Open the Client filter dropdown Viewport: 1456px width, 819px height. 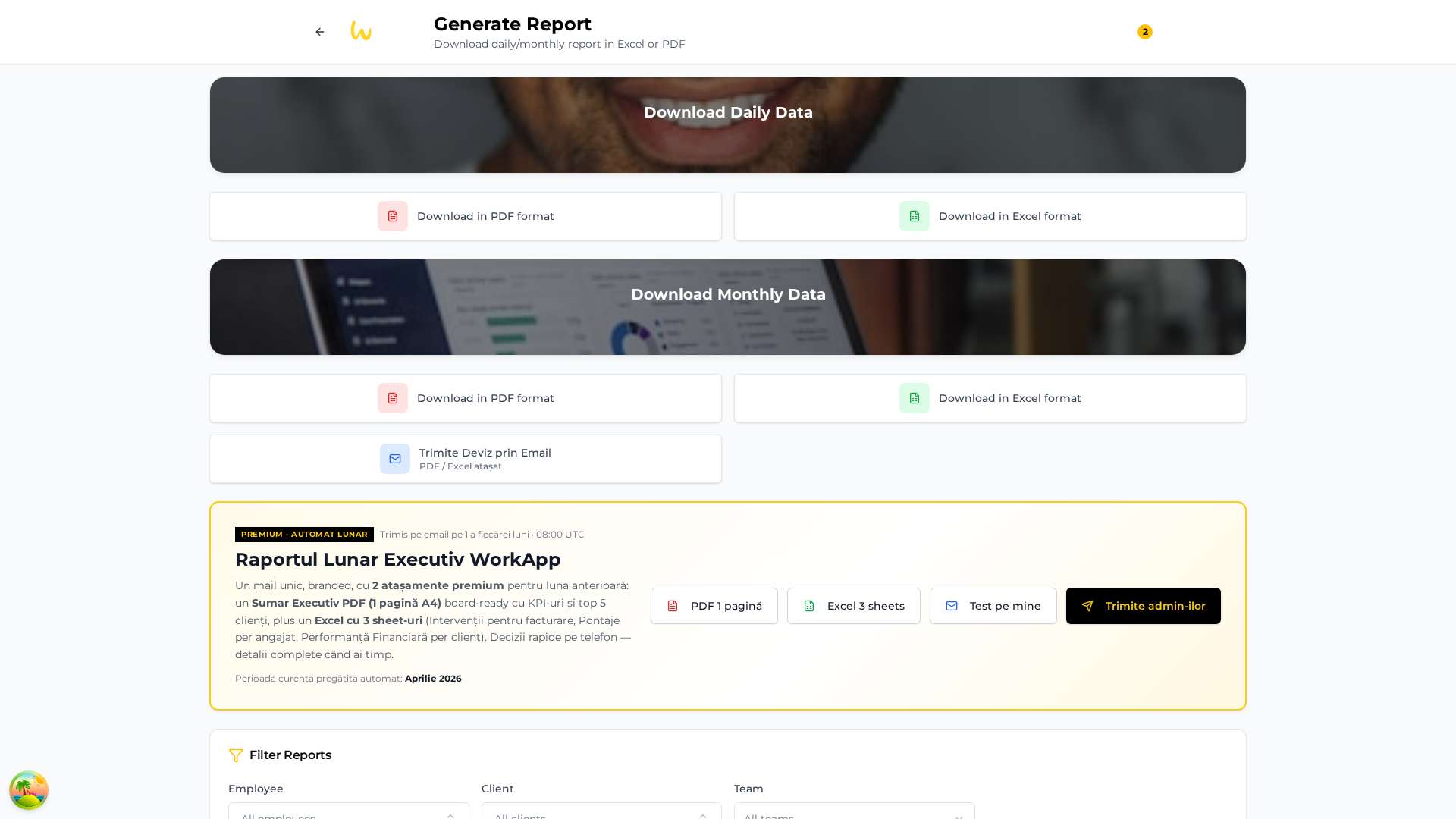601,811
